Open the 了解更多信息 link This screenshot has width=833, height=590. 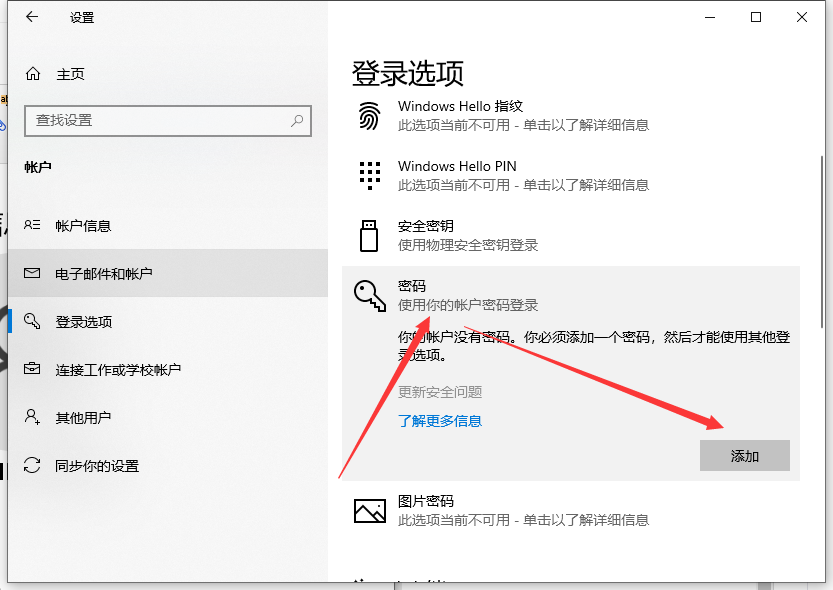tap(440, 421)
